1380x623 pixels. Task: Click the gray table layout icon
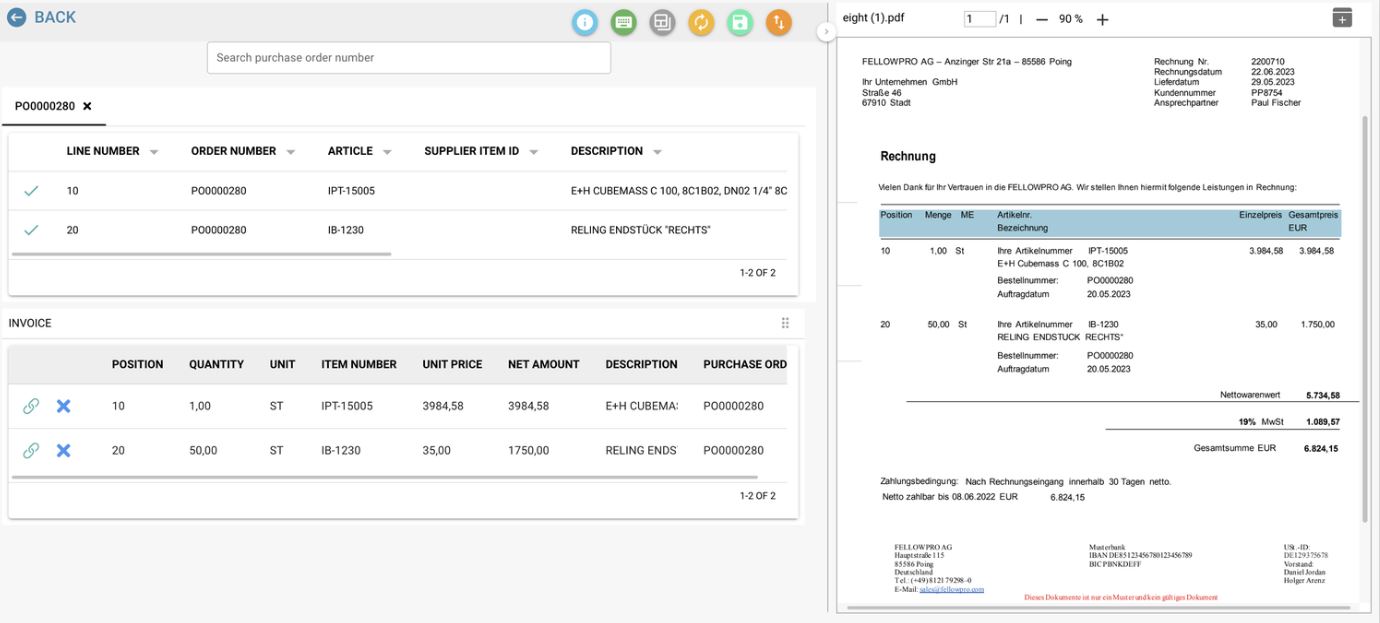[x=662, y=22]
